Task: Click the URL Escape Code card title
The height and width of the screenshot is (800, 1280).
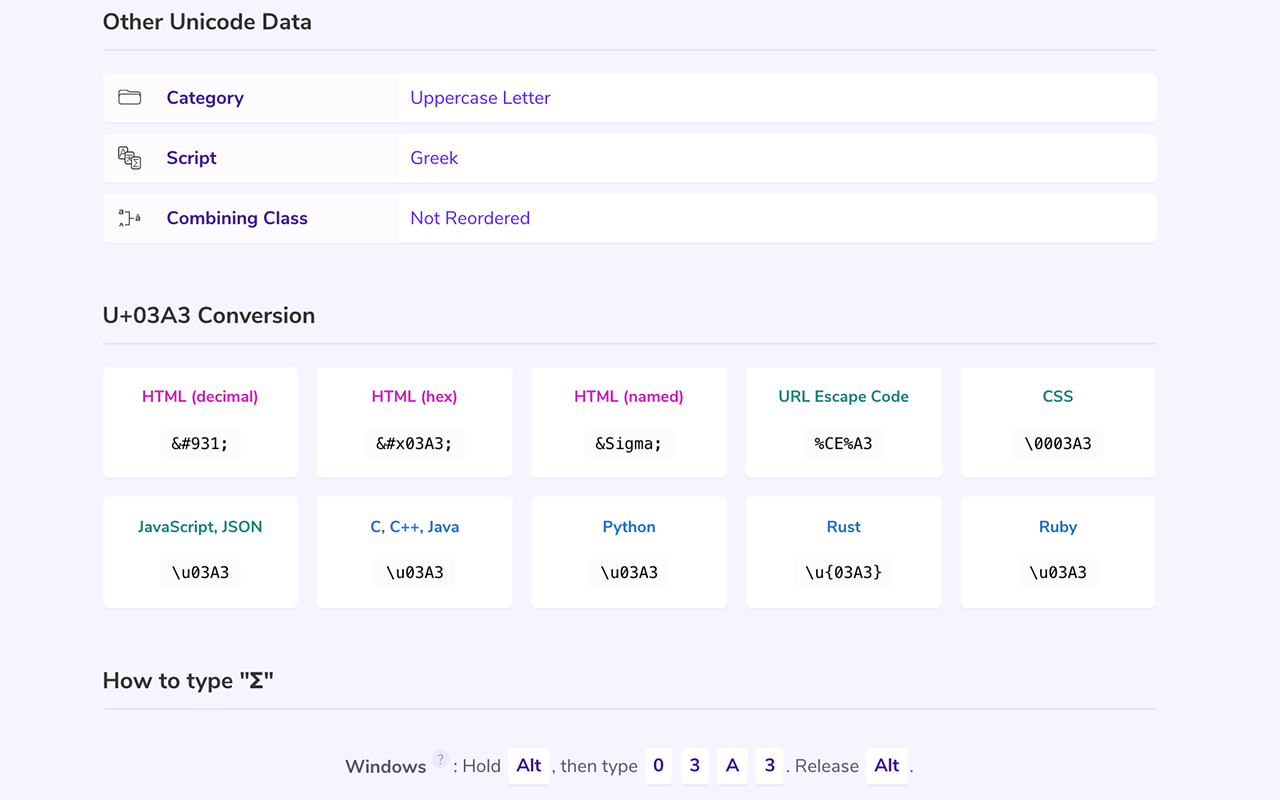Action: (x=843, y=397)
